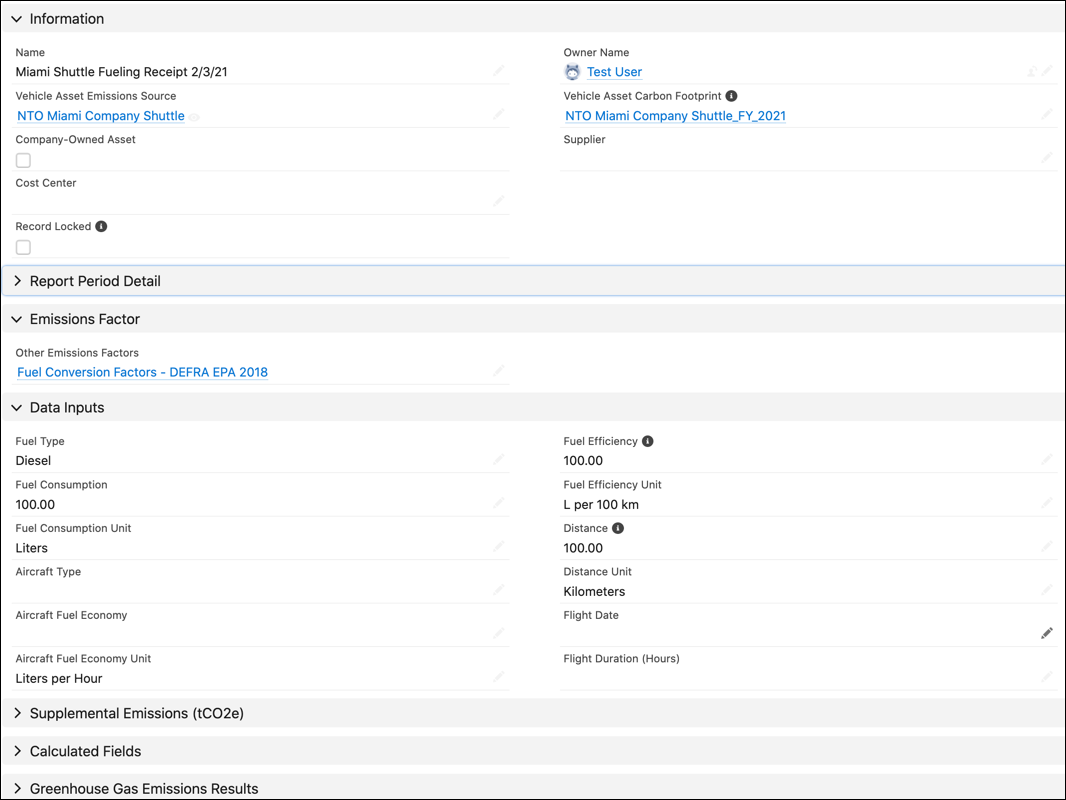Open NTO Miami Company Shuttle_FY_2021 link
Screen dimensions: 1066x800
coord(675,116)
